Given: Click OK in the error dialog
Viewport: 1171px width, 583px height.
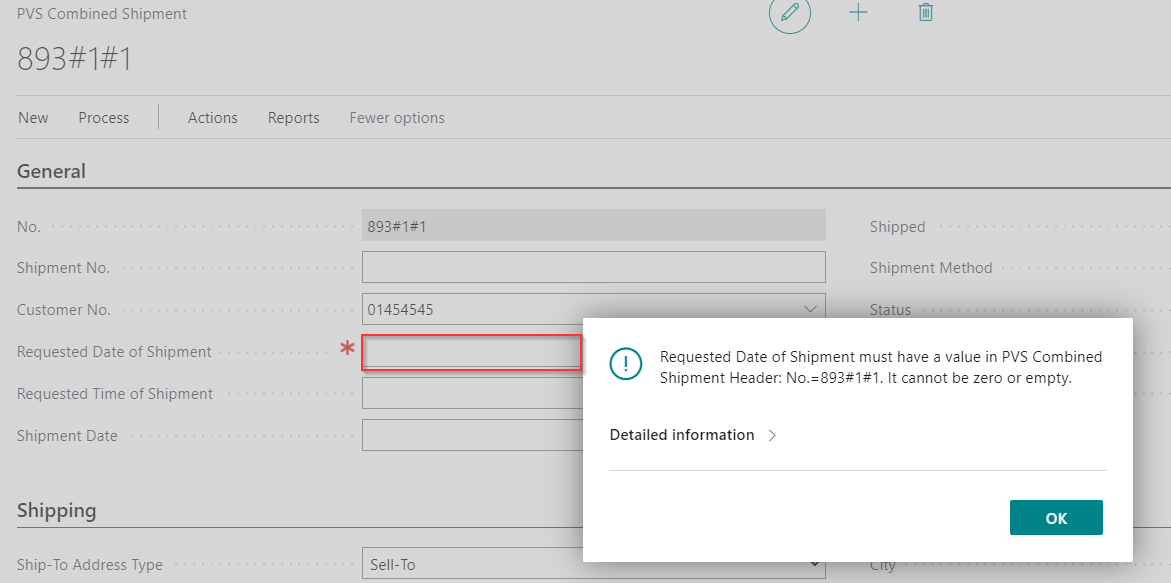Looking at the screenshot, I should (1056, 517).
